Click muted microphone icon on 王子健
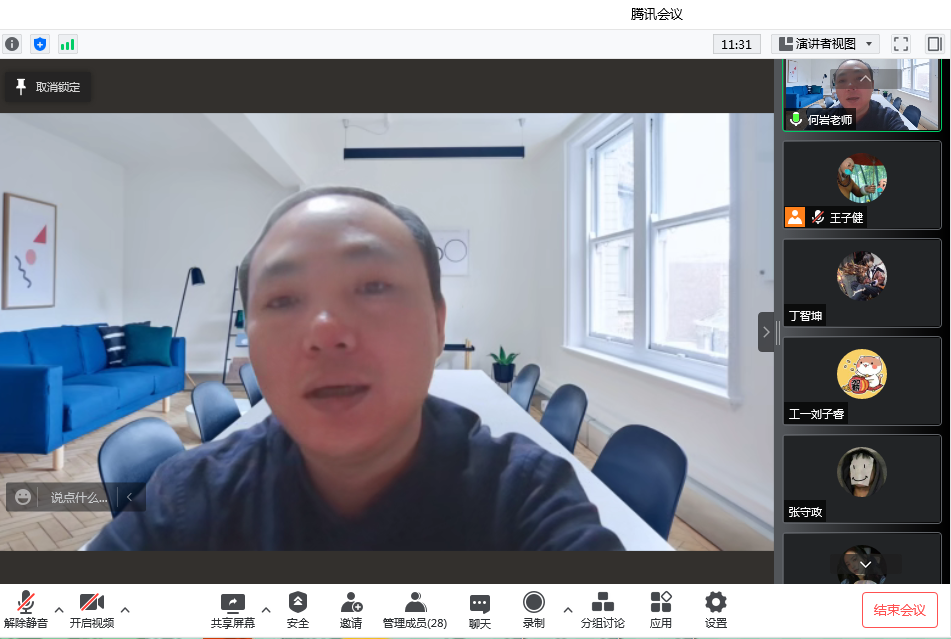 tap(818, 217)
